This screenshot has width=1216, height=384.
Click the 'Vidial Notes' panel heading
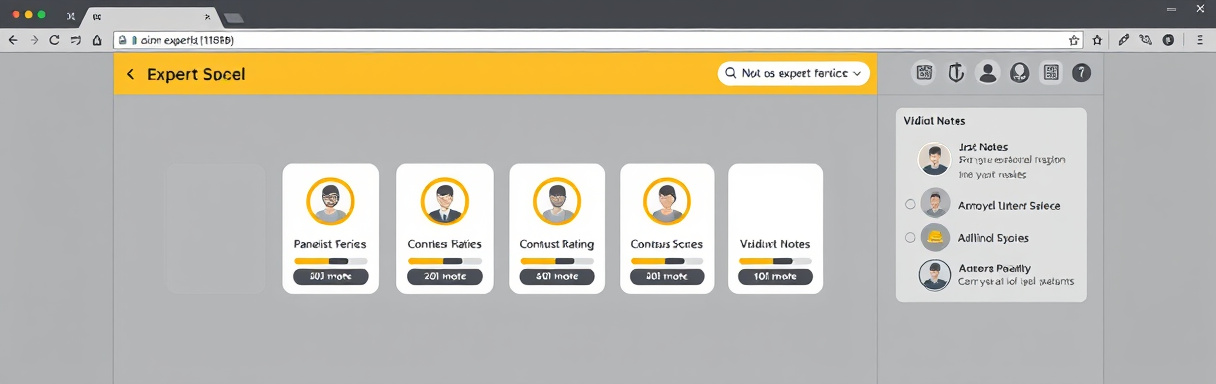934,120
